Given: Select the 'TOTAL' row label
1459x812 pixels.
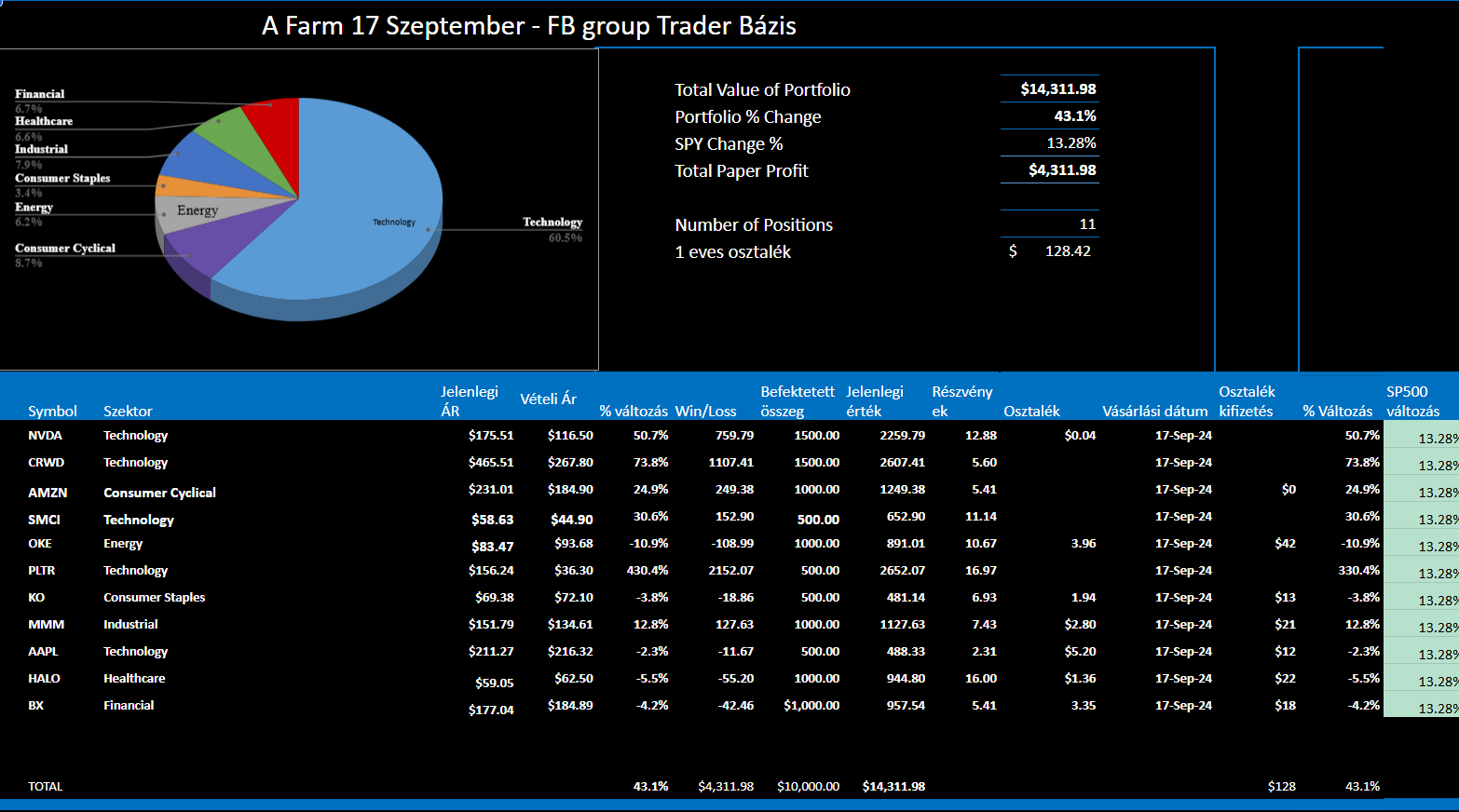Looking at the screenshot, I should [45, 787].
